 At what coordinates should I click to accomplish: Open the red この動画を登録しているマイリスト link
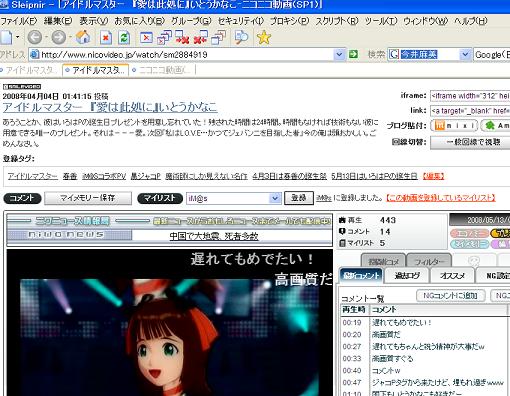pyautogui.click(x=441, y=198)
